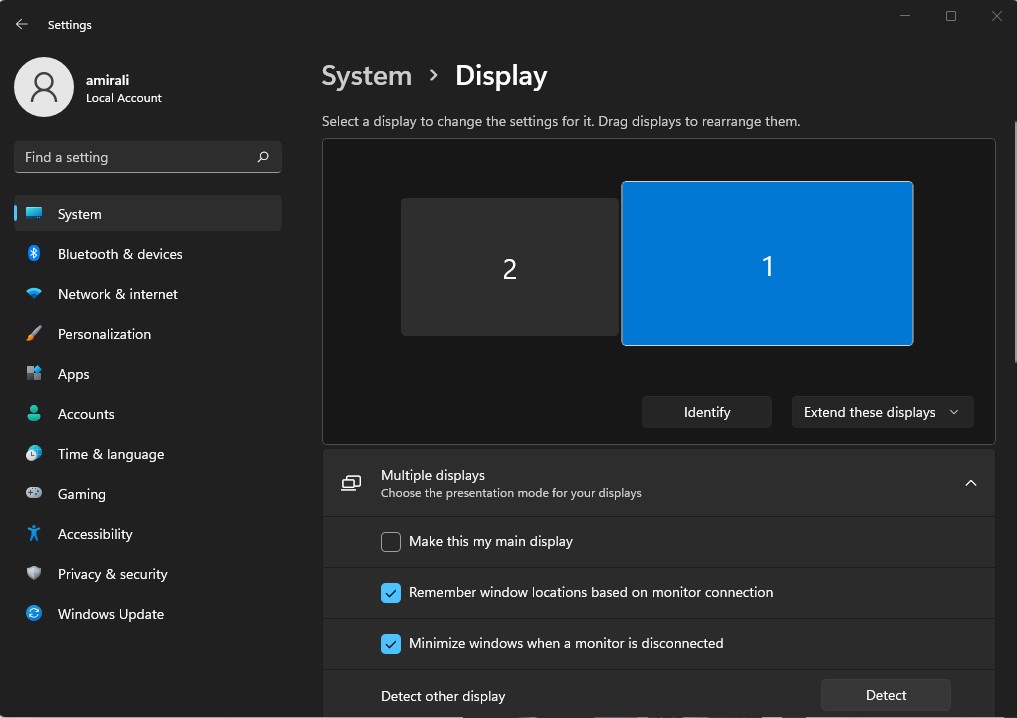
Task: Click the Find a setting search box
Action: point(148,157)
